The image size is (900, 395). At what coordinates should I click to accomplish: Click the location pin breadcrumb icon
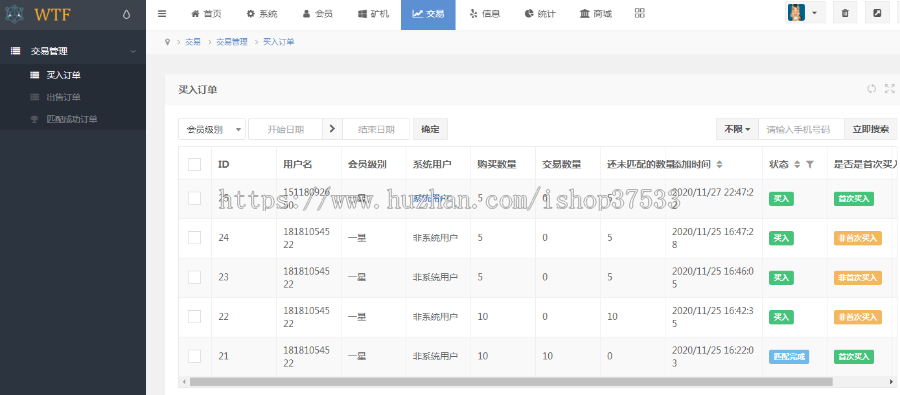pyautogui.click(x=168, y=42)
